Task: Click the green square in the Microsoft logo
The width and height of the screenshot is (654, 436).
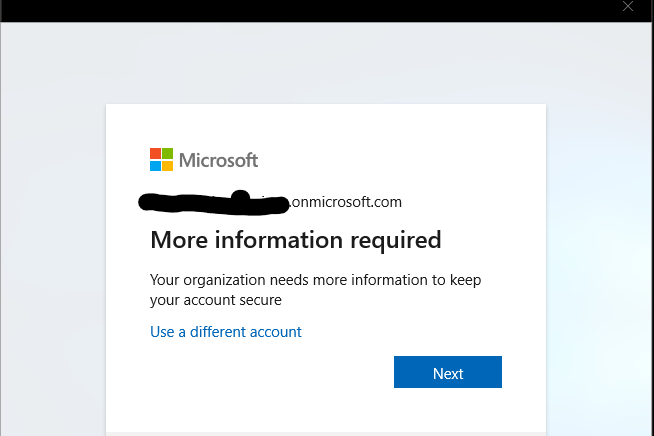Action: click(x=167, y=153)
